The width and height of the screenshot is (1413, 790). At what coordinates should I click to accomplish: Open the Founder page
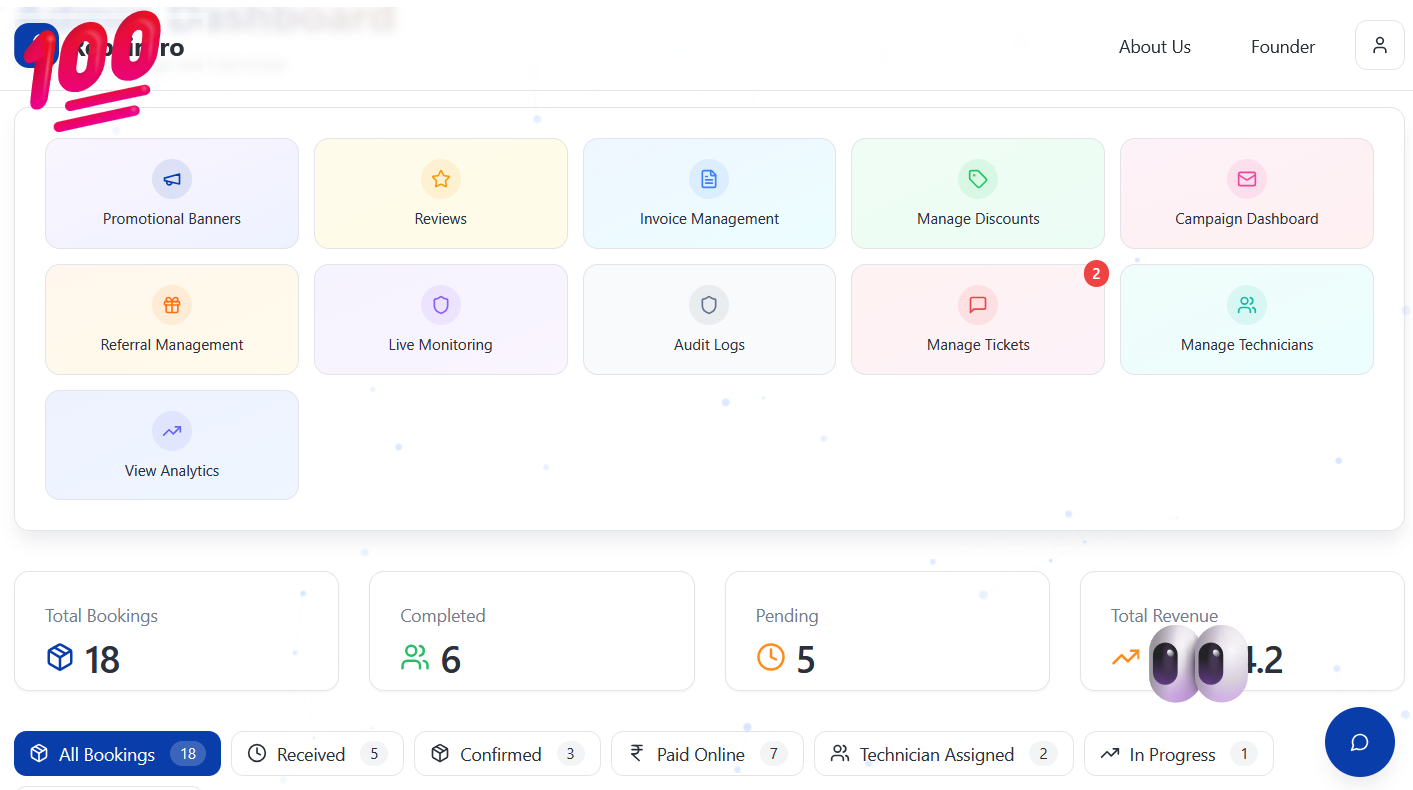click(1282, 46)
